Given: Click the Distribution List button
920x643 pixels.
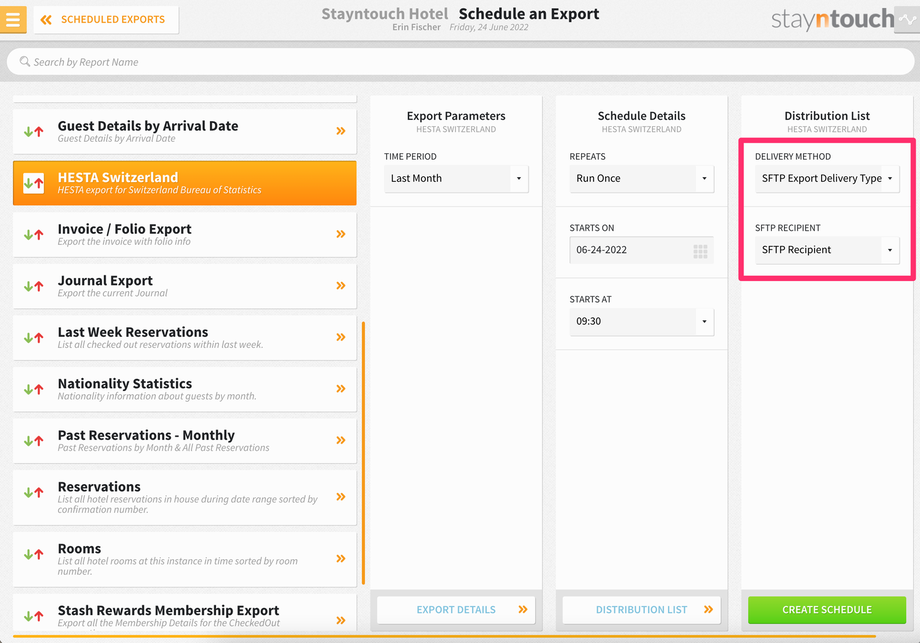Looking at the screenshot, I should [641, 610].
